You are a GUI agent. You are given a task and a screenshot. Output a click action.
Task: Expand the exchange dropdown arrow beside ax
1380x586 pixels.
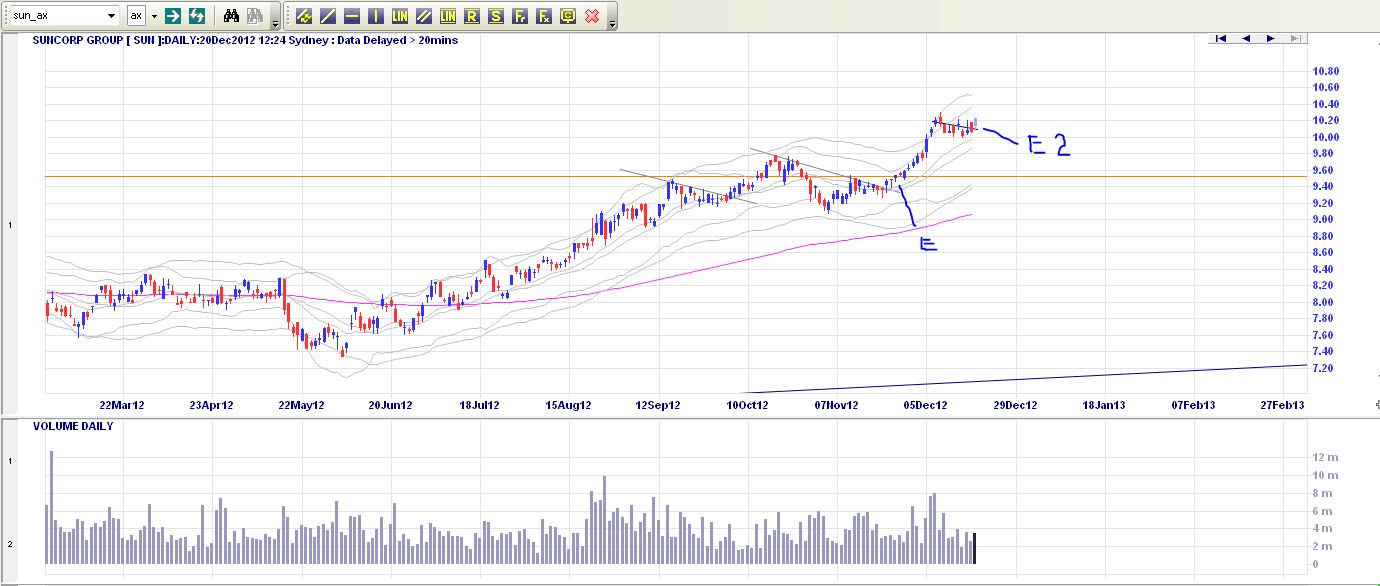point(154,16)
